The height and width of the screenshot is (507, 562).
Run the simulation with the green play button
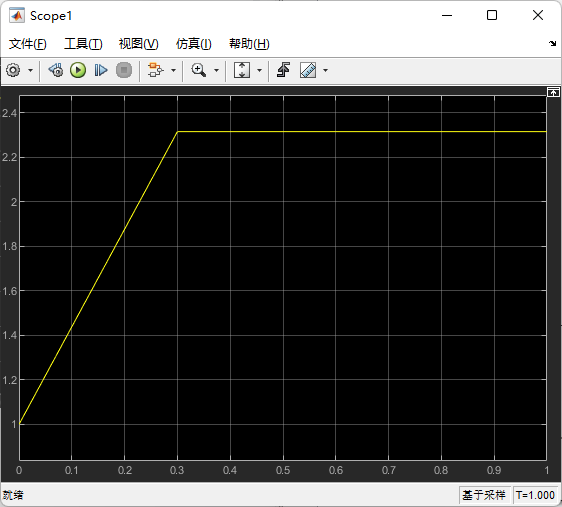[78, 70]
